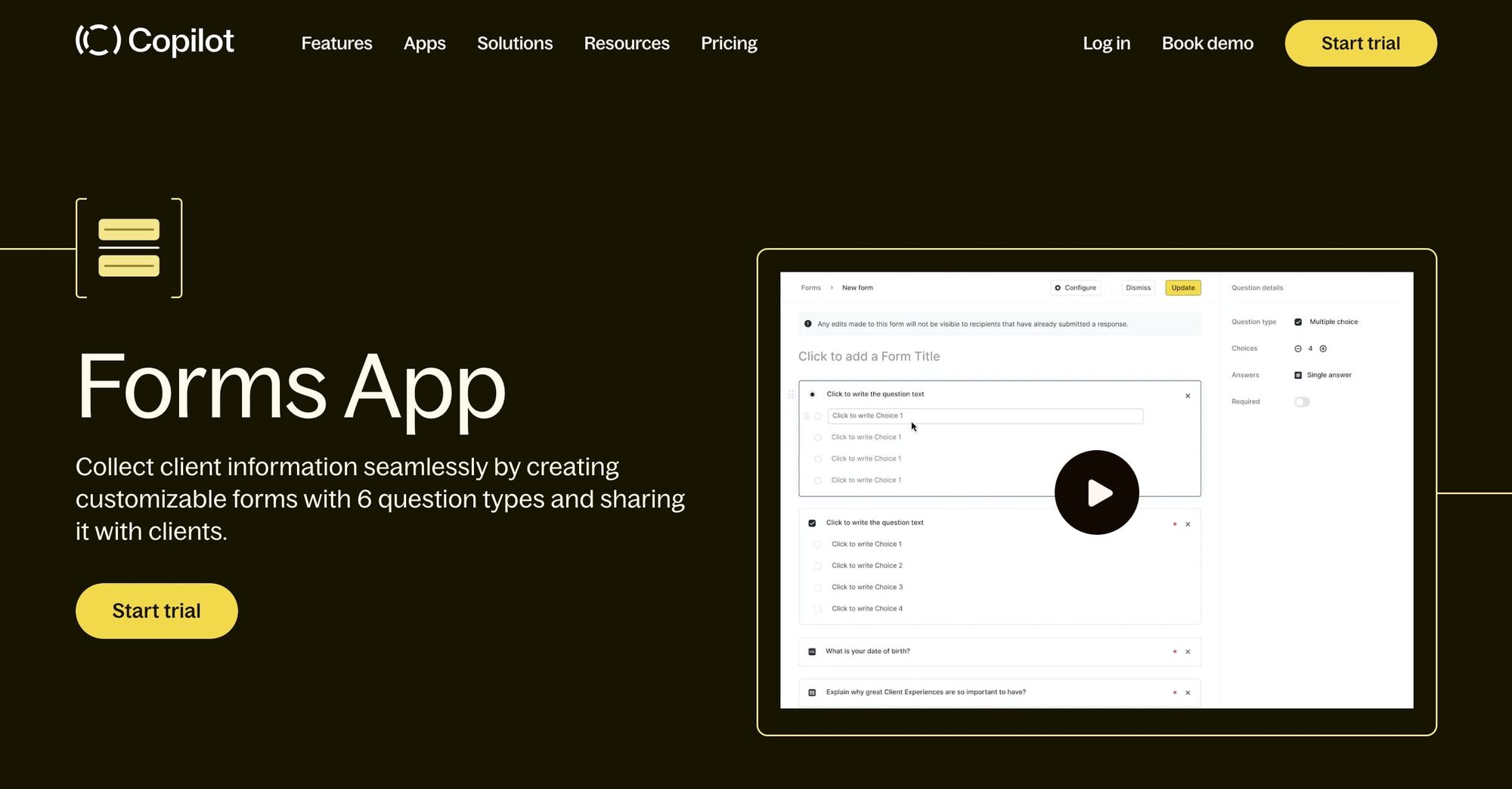Click the Multiple choice question type icon
This screenshot has width=1512, height=789.
click(1298, 322)
